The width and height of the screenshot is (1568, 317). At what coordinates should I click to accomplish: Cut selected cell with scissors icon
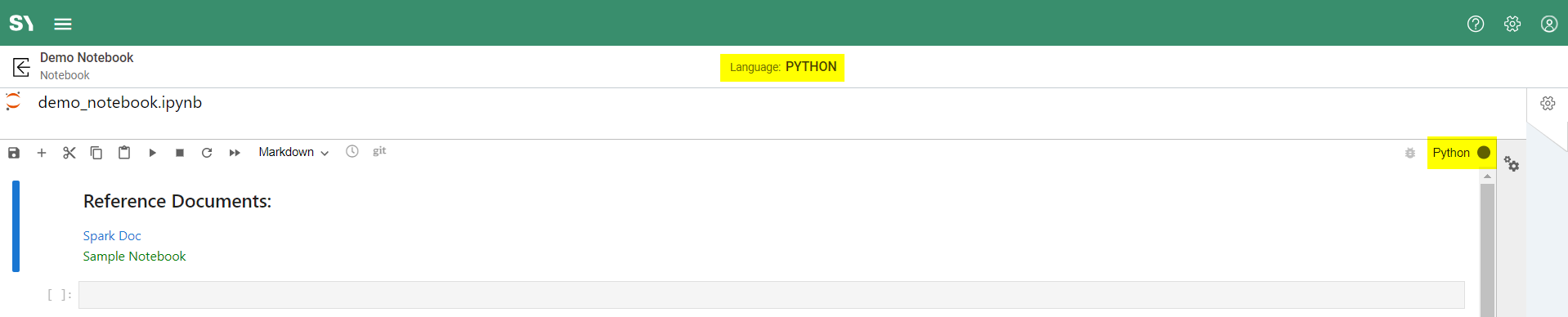[69, 153]
